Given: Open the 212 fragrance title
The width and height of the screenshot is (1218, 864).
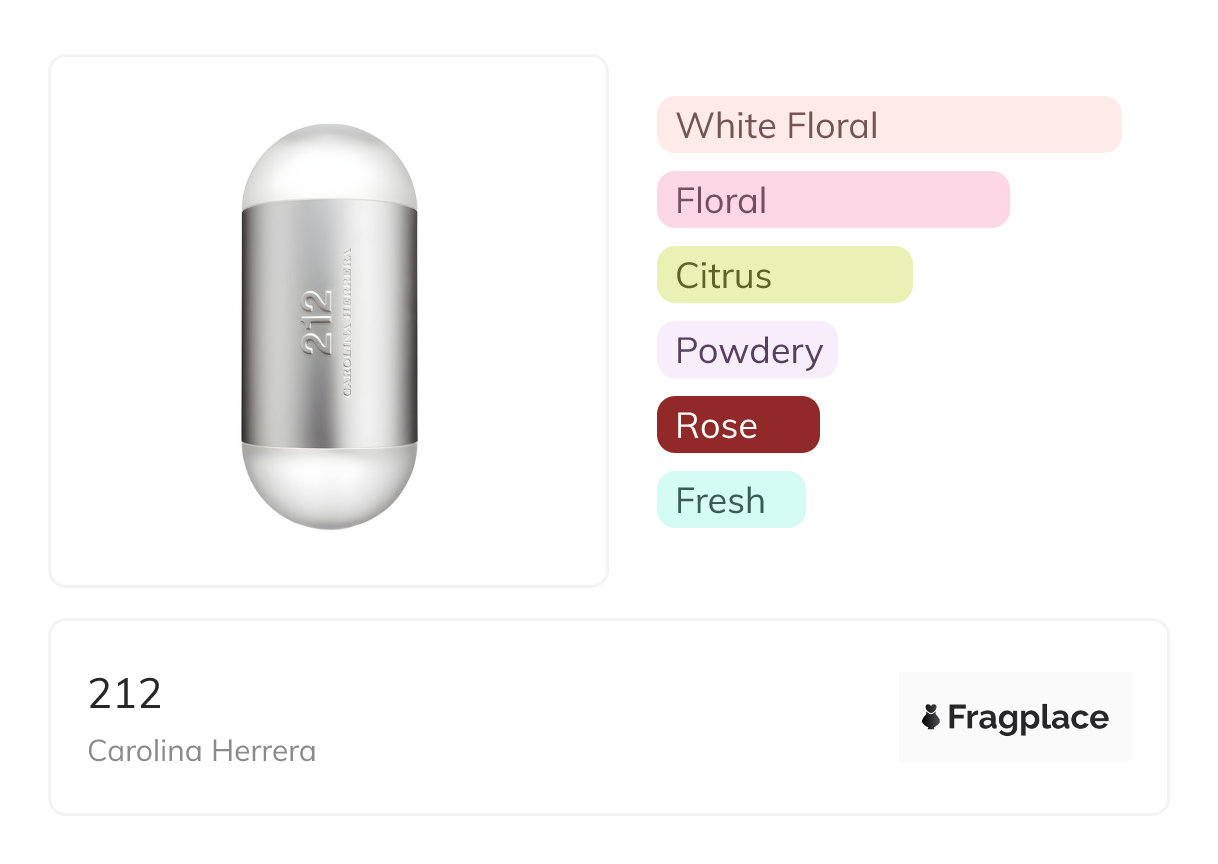Looking at the screenshot, I should (125, 694).
